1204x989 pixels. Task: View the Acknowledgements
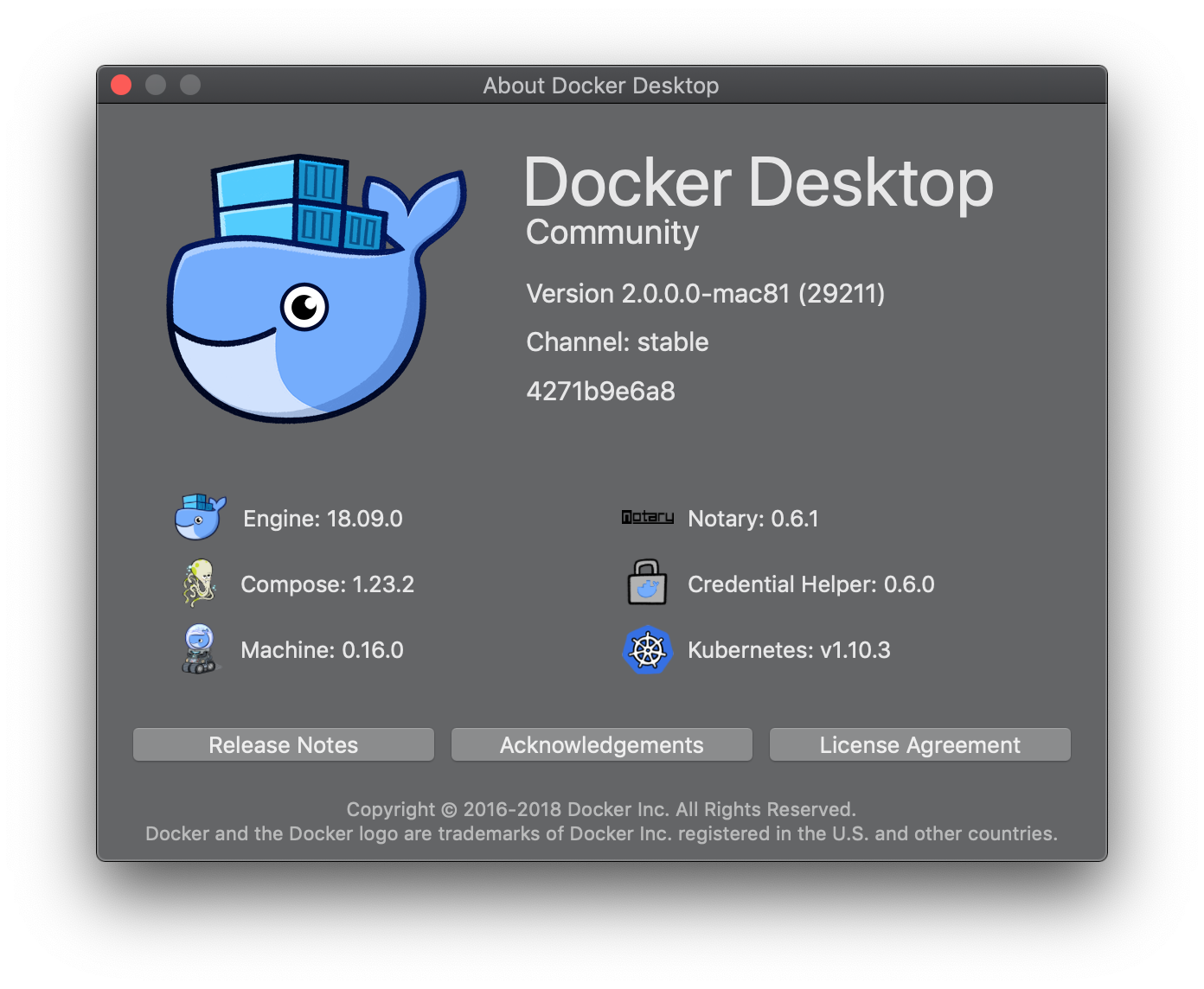(601, 744)
